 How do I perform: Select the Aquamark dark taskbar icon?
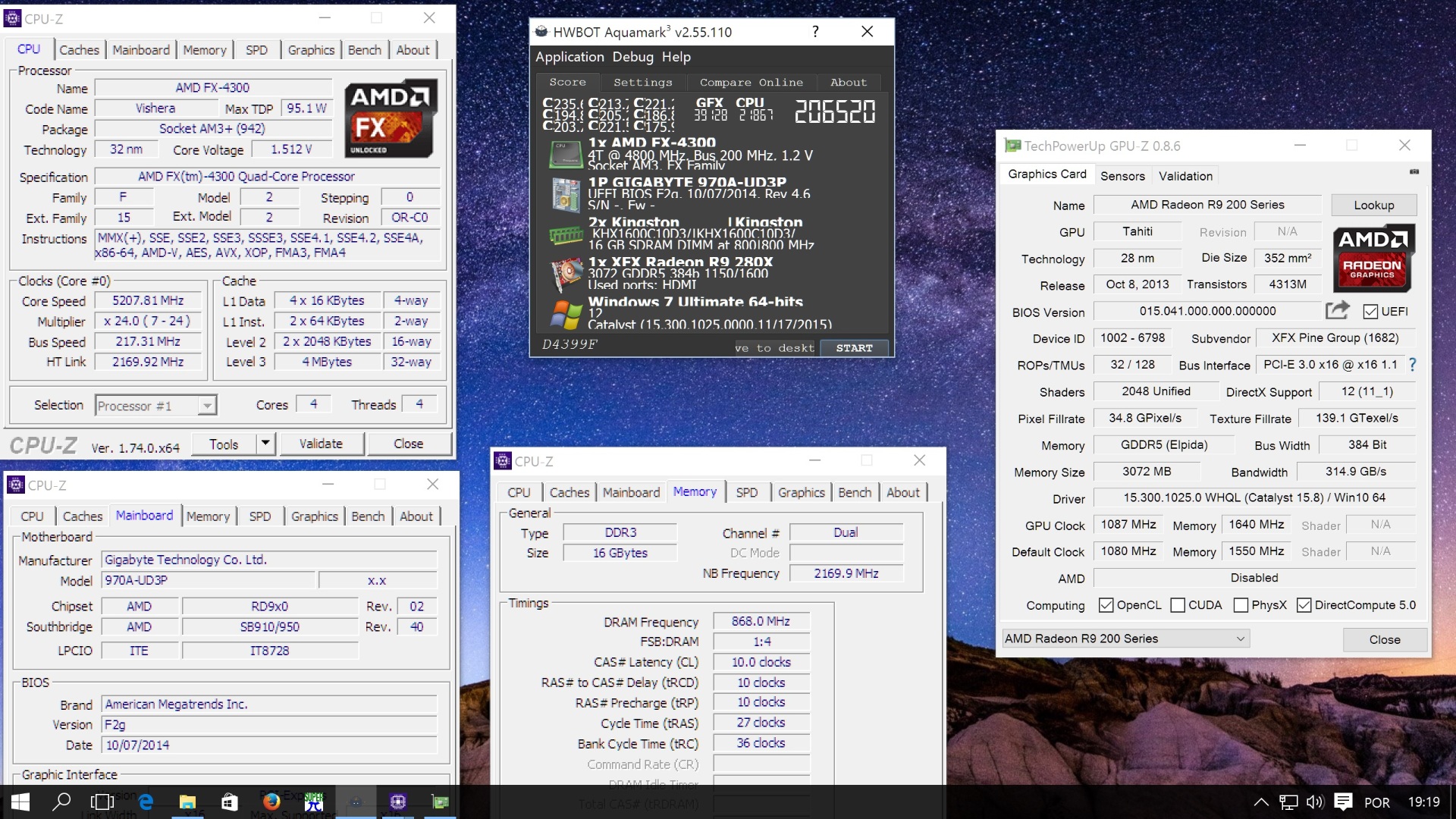click(356, 802)
